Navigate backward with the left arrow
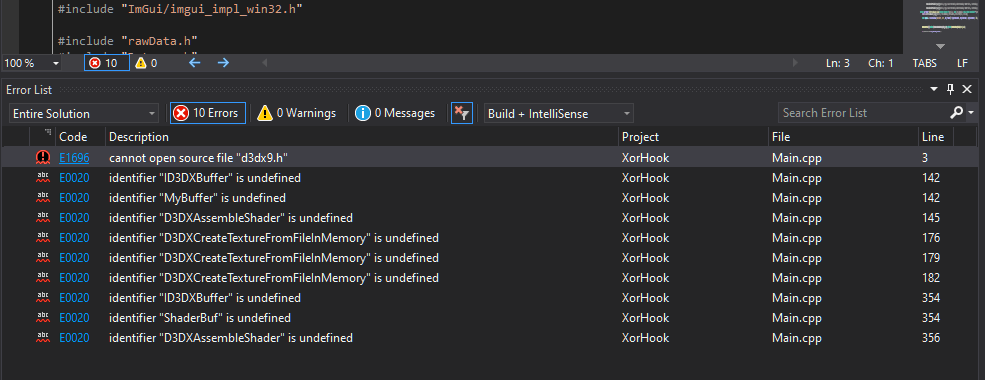Viewport: 985px width, 380px height. tap(195, 63)
